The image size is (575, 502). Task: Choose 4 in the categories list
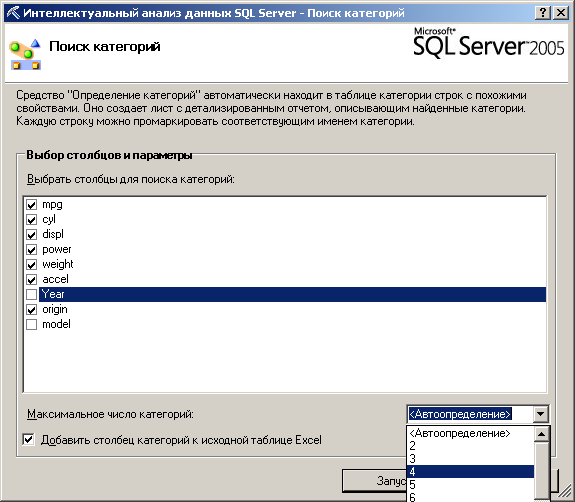pos(470,472)
